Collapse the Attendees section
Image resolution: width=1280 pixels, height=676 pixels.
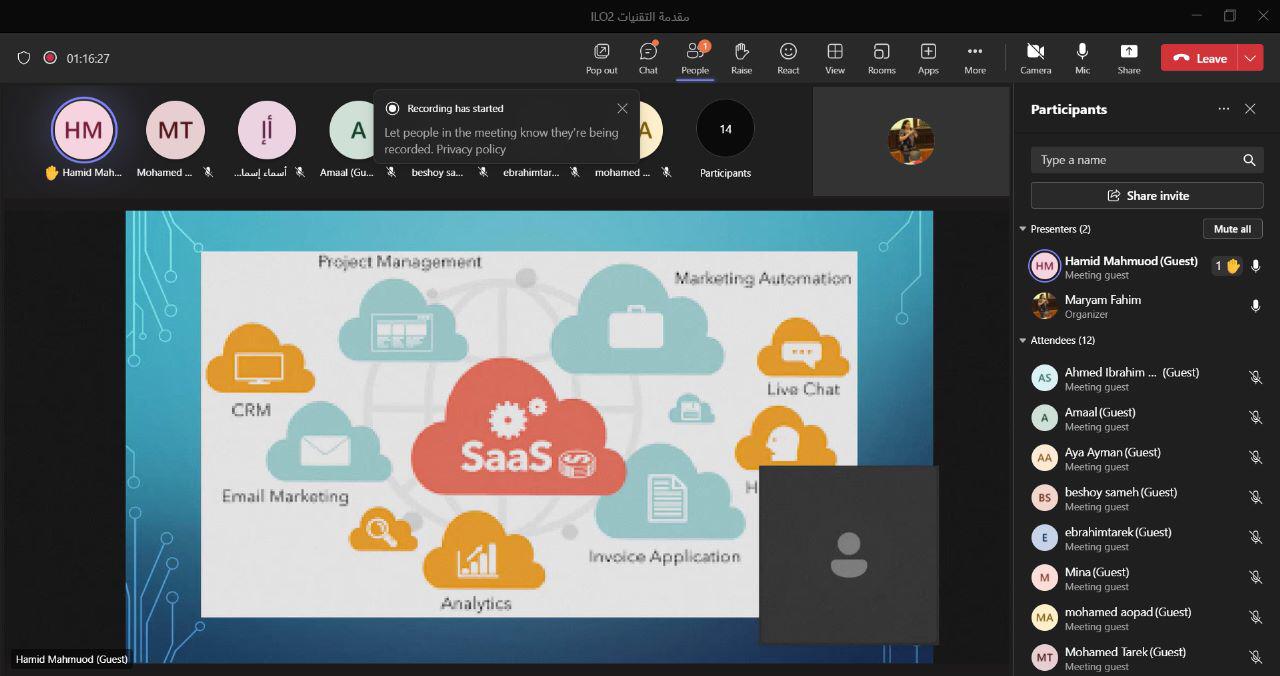(x=1023, y=341)
